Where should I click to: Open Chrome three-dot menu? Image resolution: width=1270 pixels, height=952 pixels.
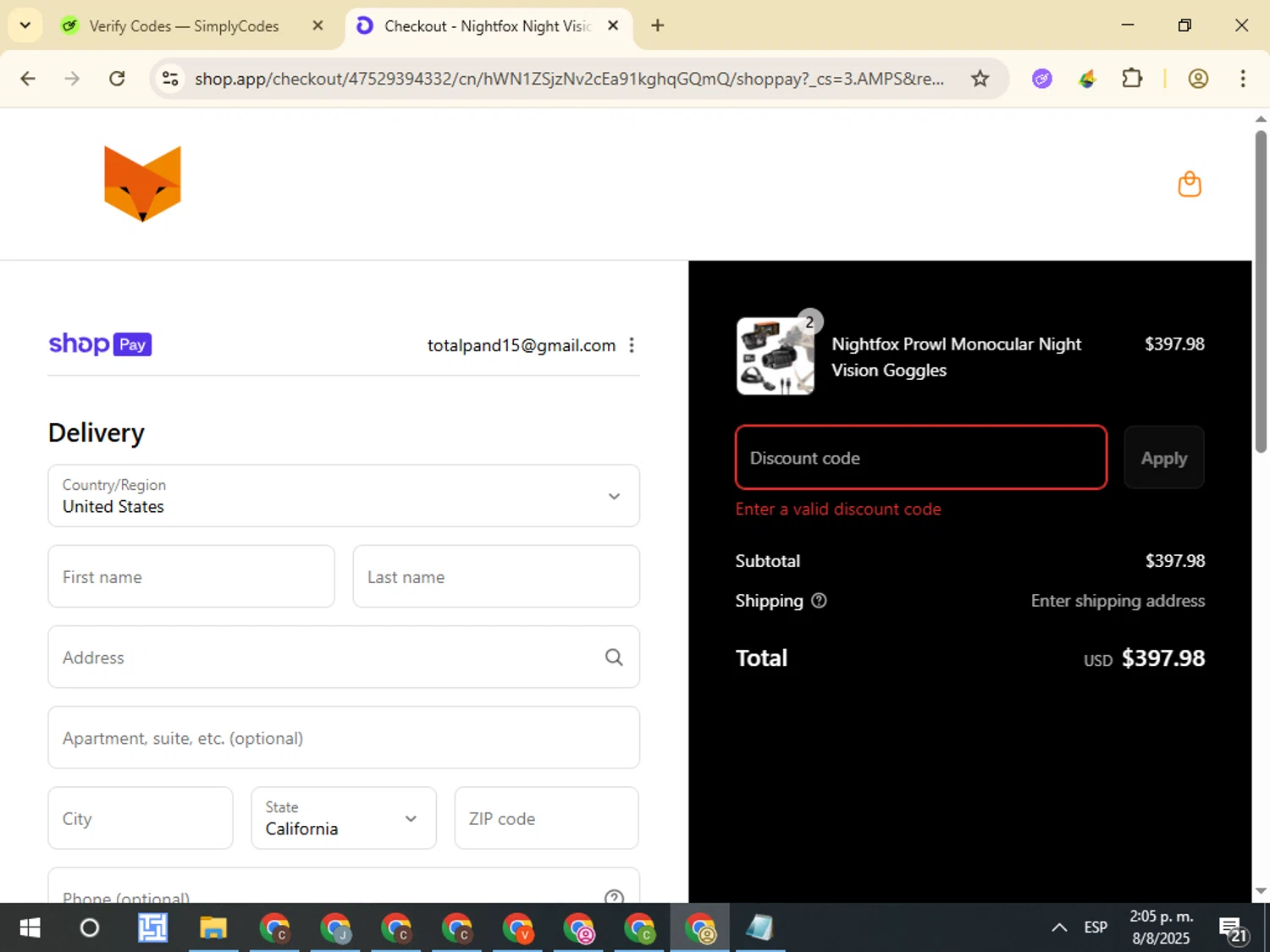1242,79
